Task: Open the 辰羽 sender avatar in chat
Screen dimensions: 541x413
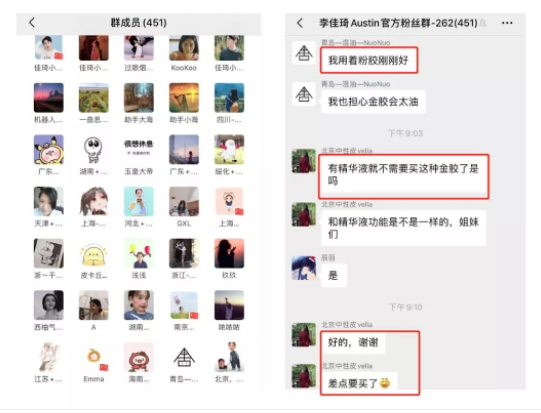Action: [x=304, y=268]
